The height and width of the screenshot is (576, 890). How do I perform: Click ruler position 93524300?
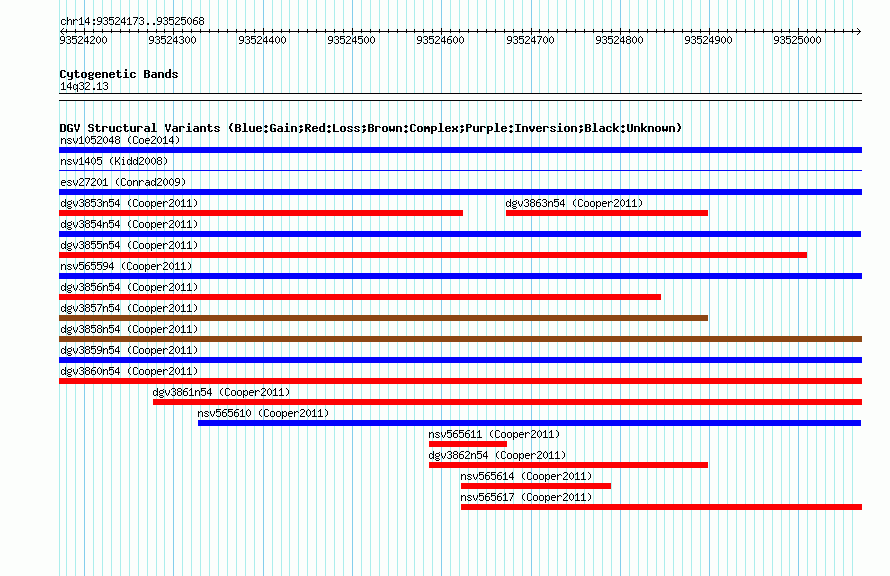[173, 40]
